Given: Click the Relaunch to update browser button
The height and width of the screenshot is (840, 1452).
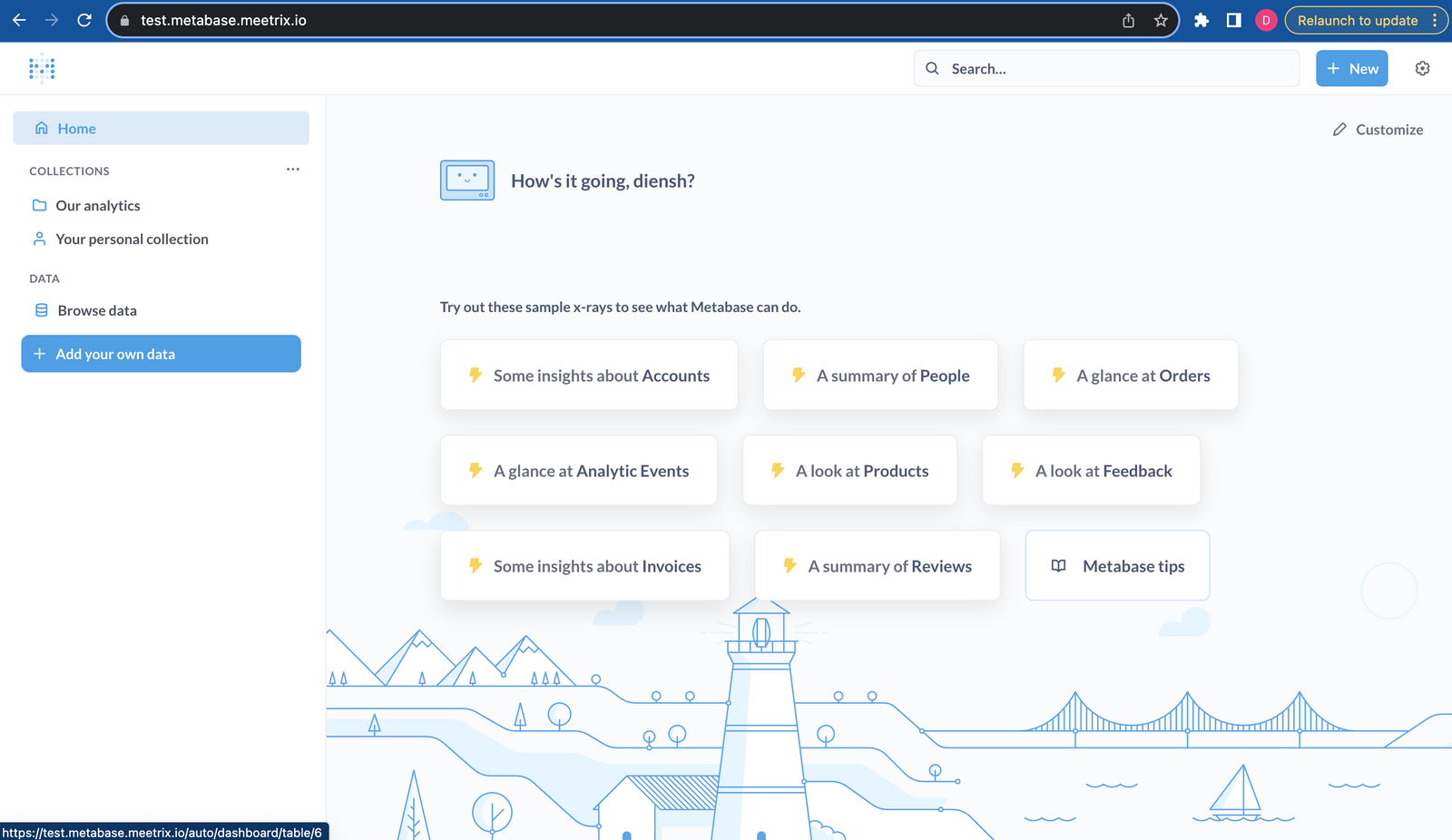Looking at the screenshot, I should point(1356,20).
